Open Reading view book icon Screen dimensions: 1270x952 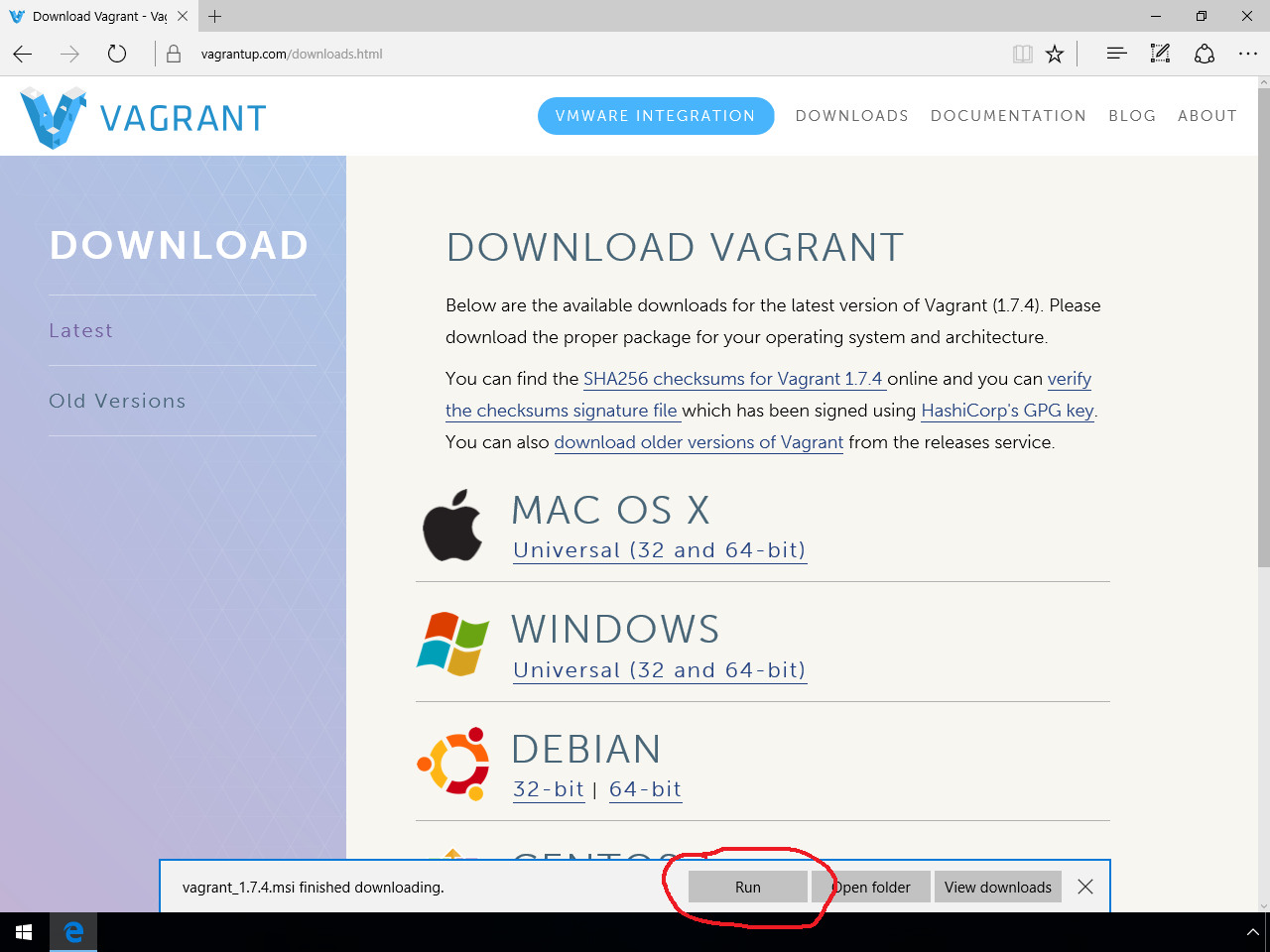pos(1022,55)
